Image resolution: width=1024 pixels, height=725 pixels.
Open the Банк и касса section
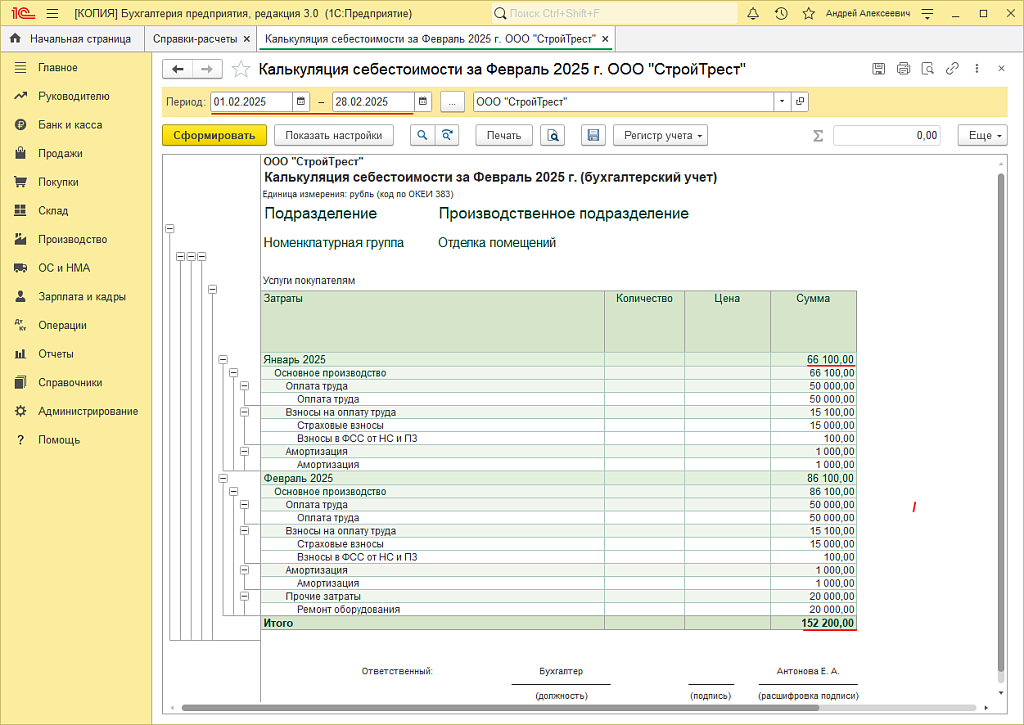(70, 125)
